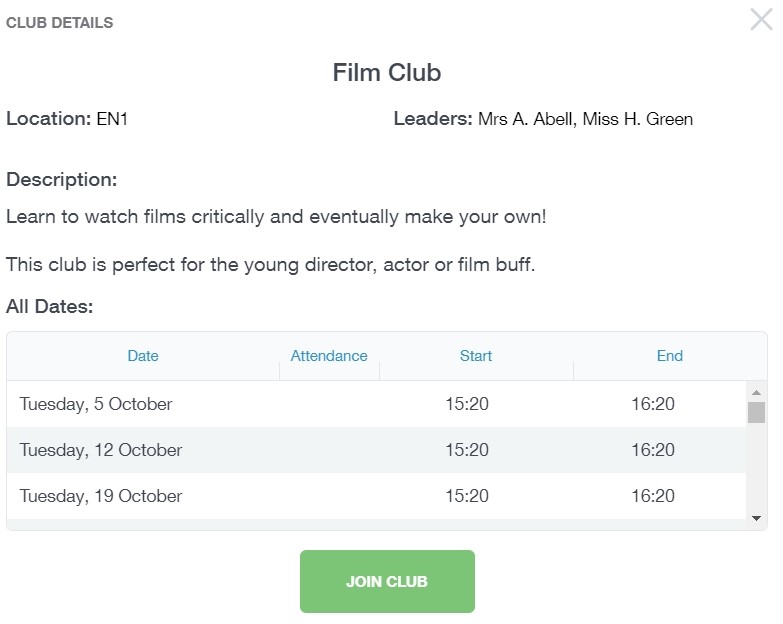Click the scroll down arrow in dates table

click(x=756, y=518)
